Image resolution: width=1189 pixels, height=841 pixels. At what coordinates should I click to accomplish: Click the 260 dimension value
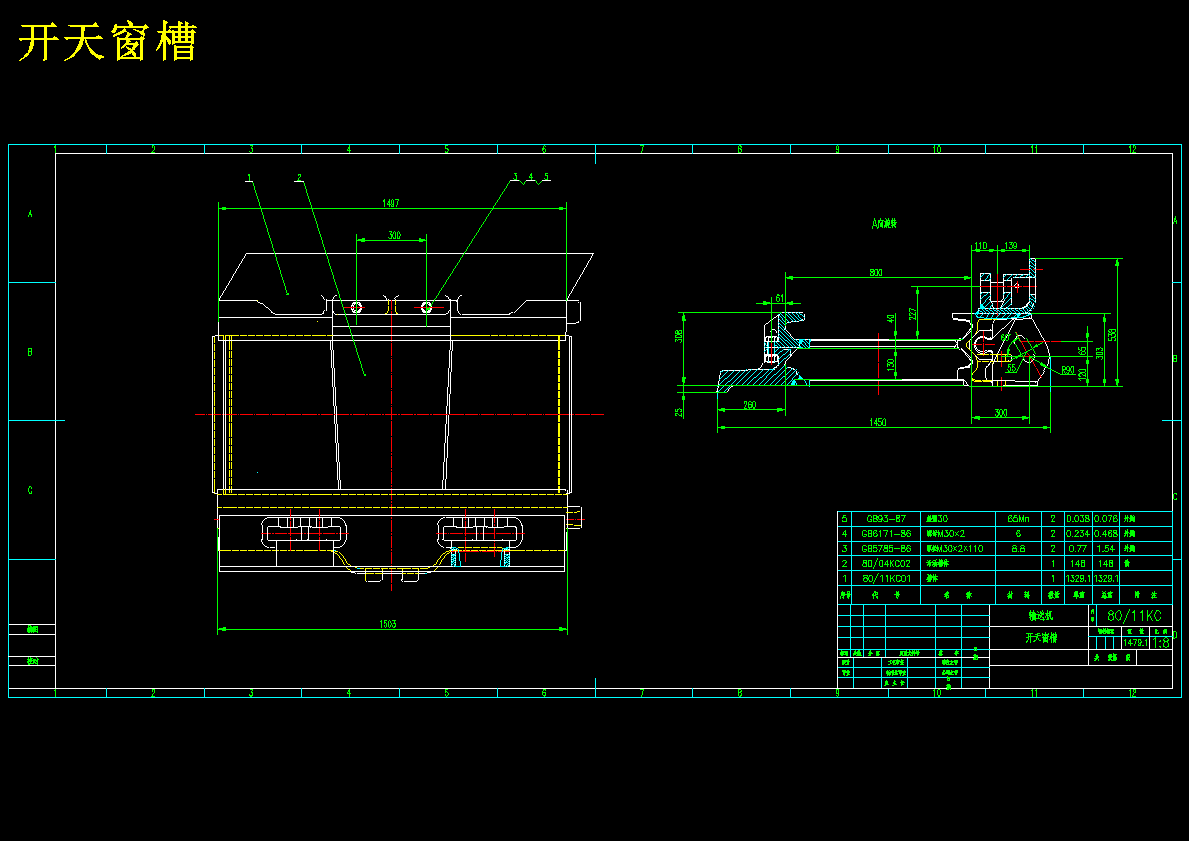[749, 406]
